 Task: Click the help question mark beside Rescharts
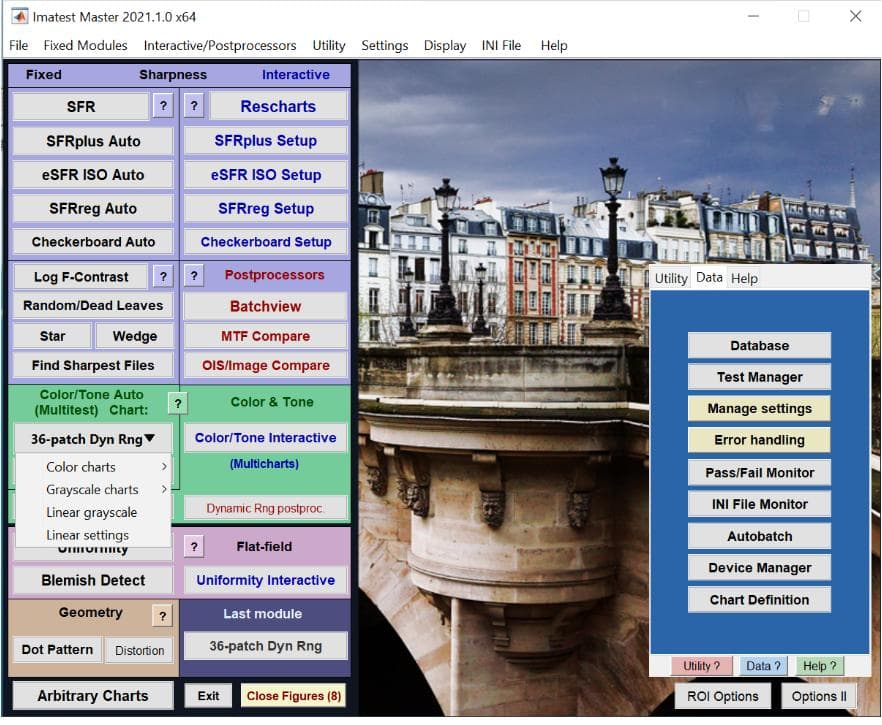[x=194, y=106]
